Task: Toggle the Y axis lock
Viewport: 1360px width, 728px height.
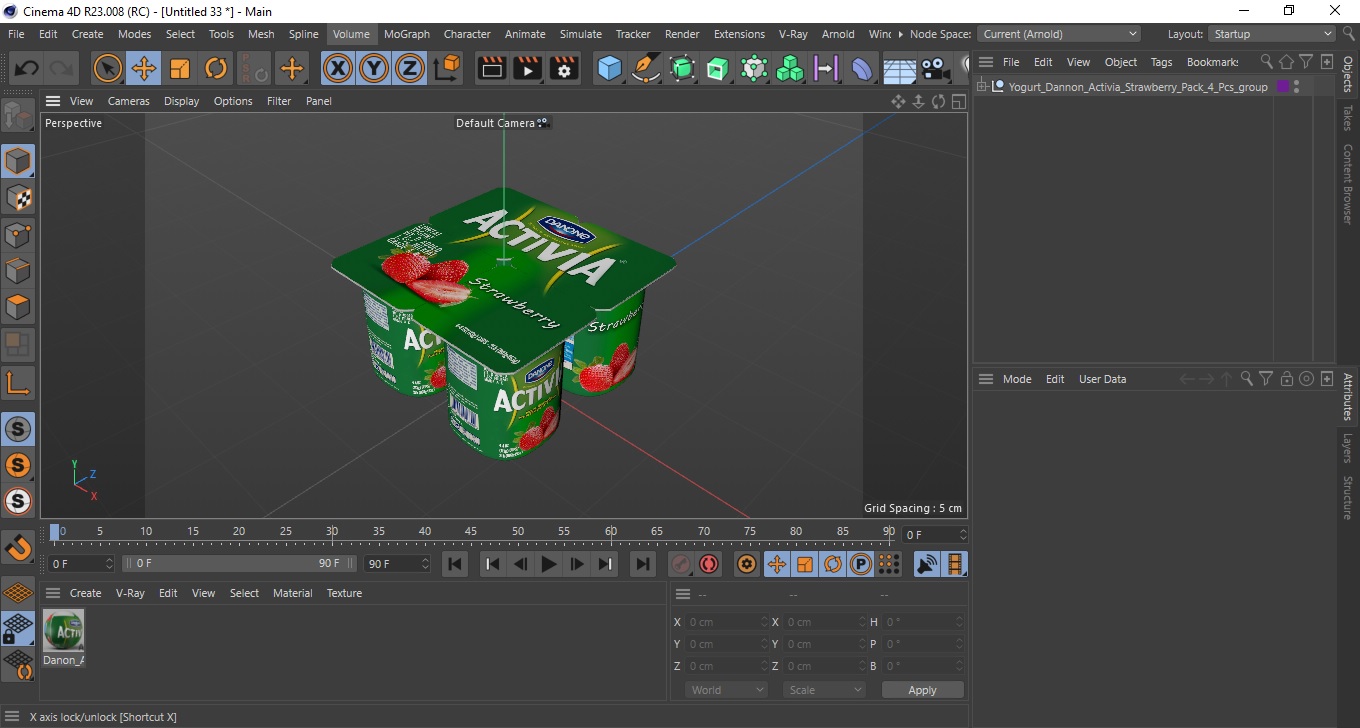Action: click(374, 68)
